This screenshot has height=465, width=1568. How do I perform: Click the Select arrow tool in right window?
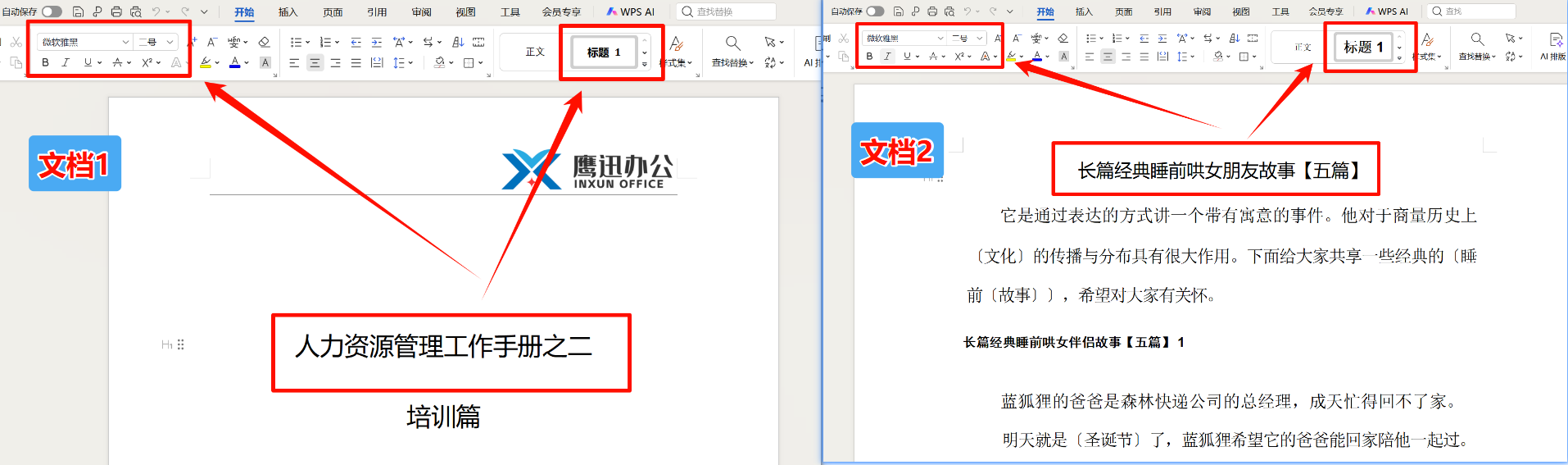1510,38
